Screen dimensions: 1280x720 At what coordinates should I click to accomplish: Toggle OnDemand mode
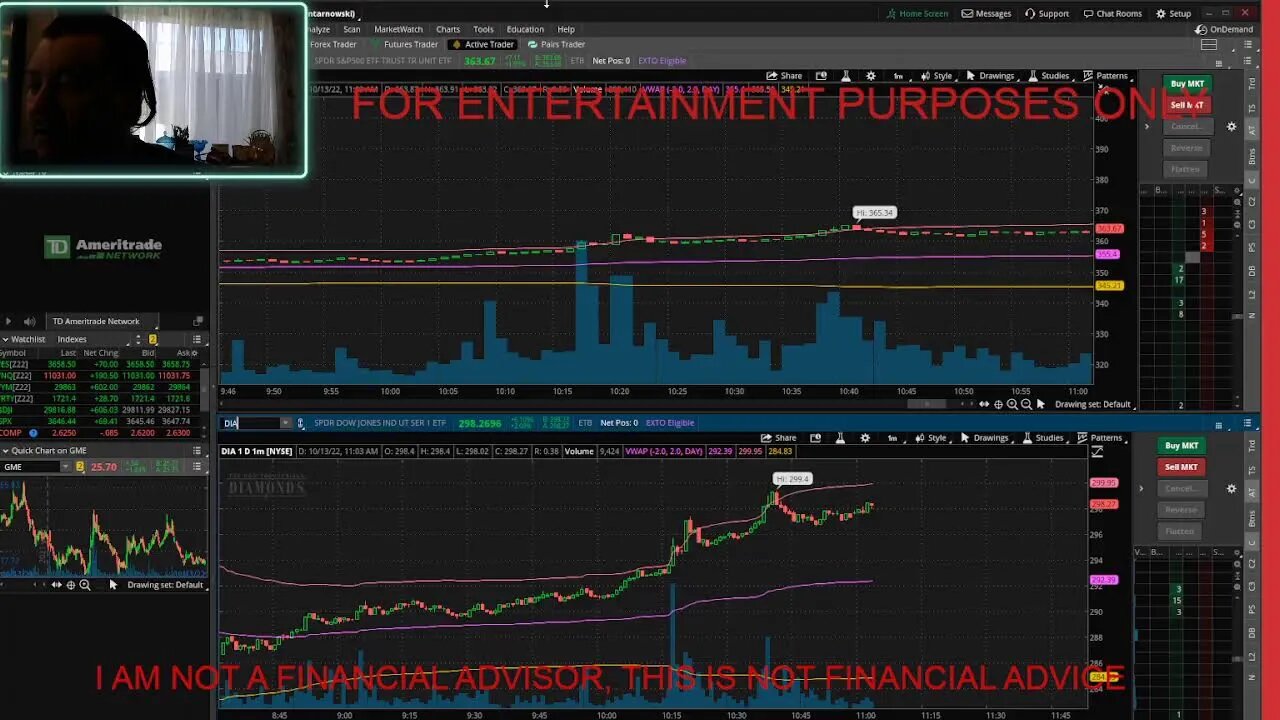point(1225,29)
